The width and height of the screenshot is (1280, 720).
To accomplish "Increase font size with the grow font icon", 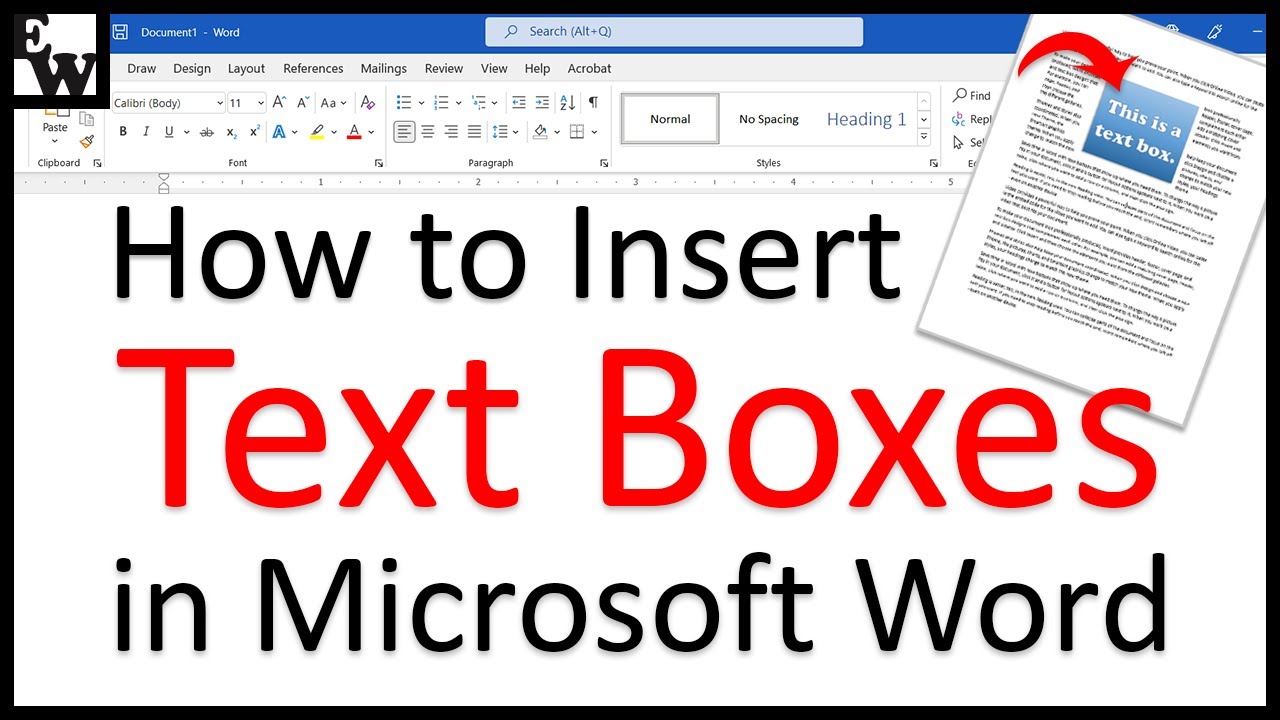I will tap(279, 102).
